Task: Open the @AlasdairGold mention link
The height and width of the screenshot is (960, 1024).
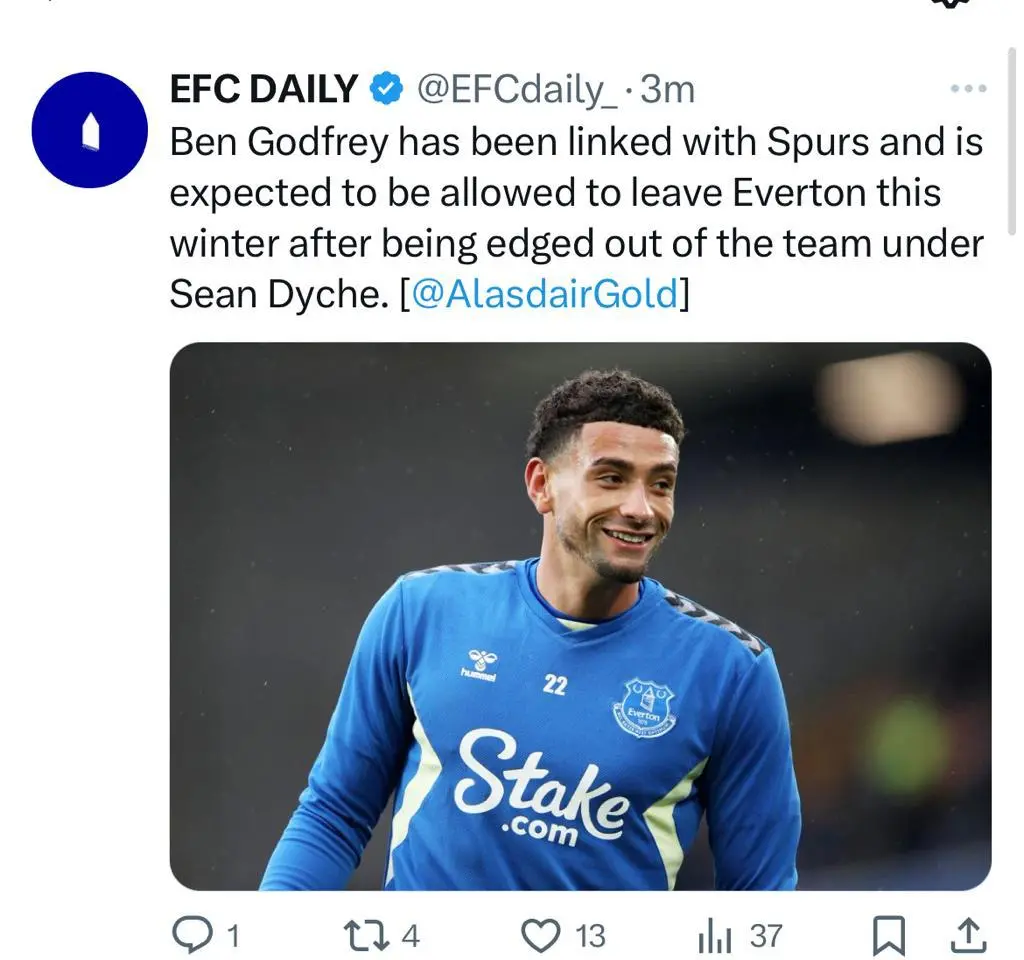Action: pyautogui.click(x=545, y=295)
